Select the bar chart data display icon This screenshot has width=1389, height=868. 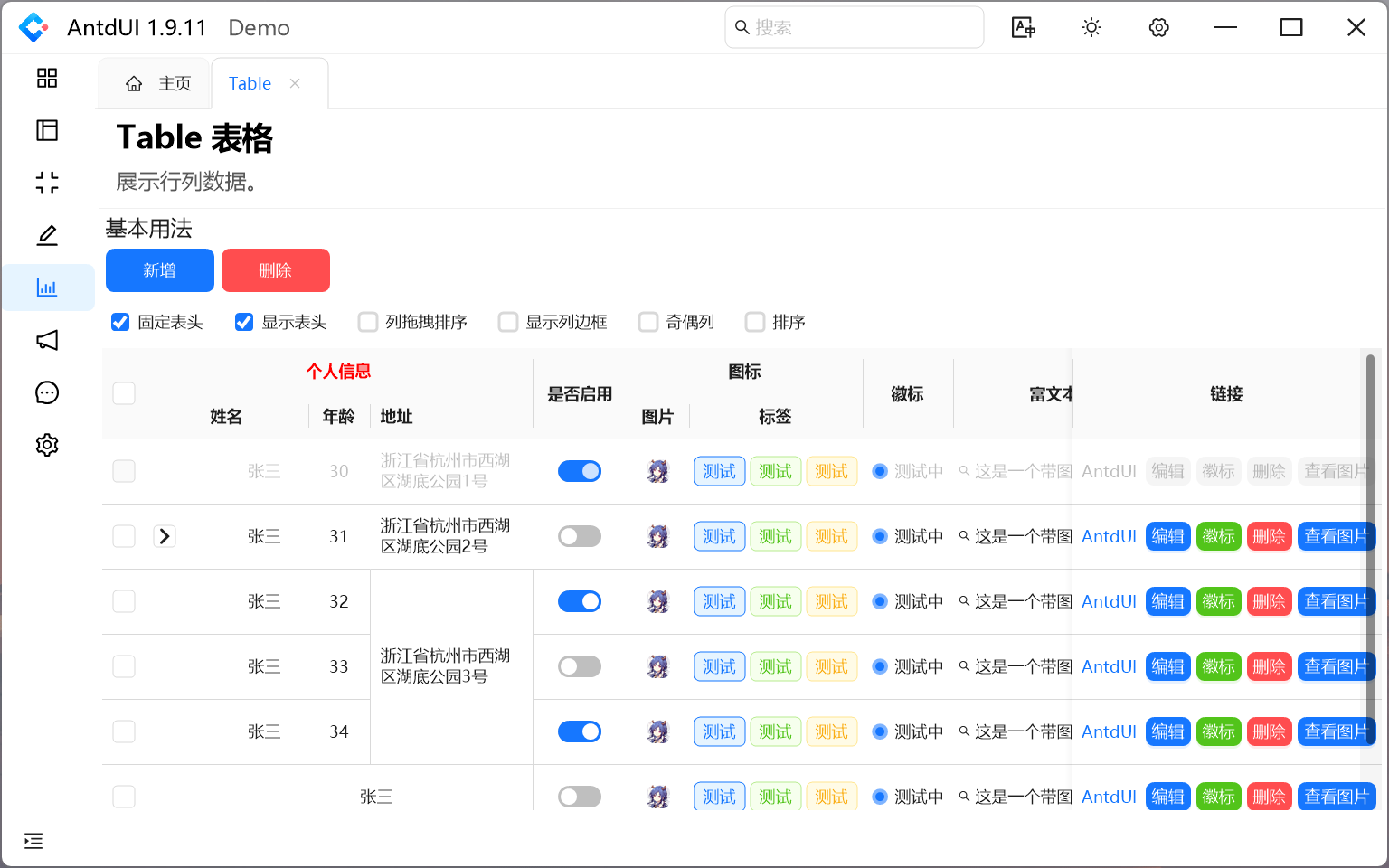tap(47, 288)
